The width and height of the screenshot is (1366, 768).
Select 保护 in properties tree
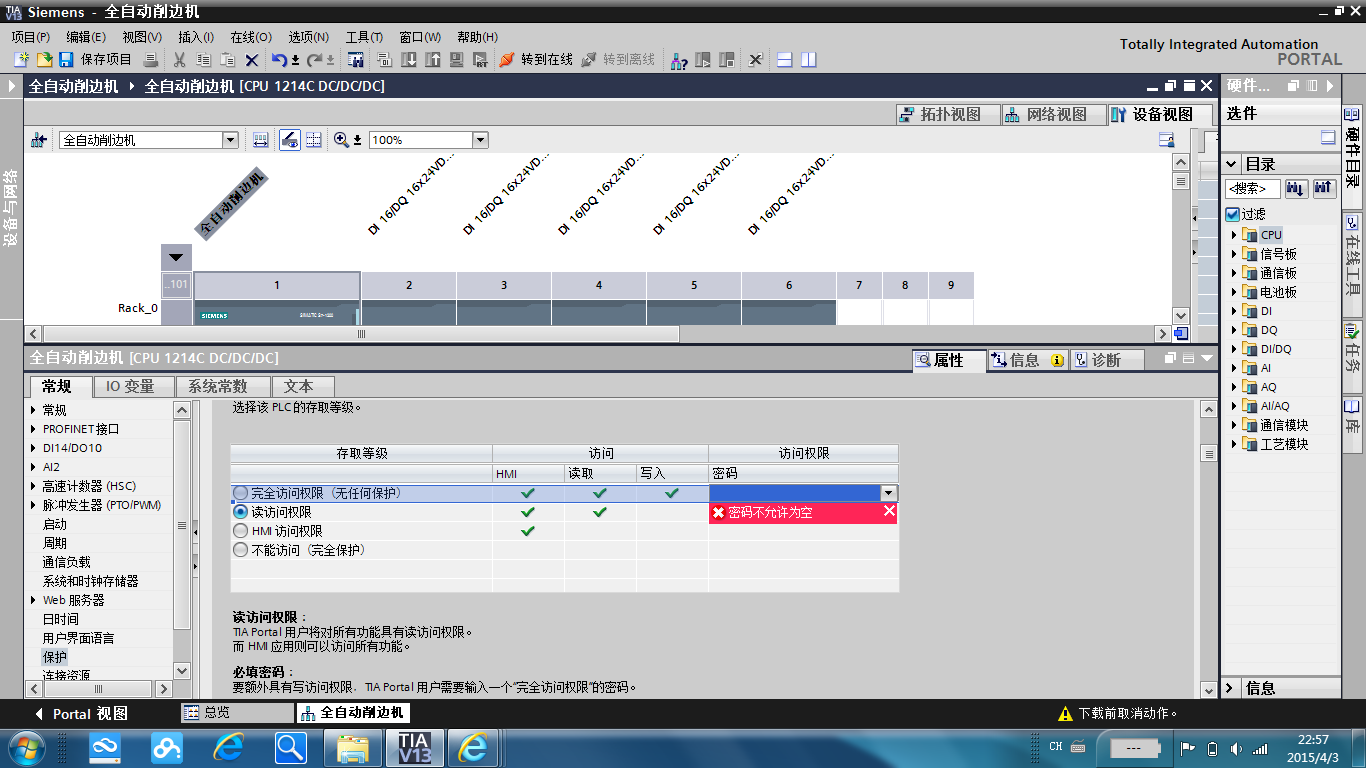[55, 657]
